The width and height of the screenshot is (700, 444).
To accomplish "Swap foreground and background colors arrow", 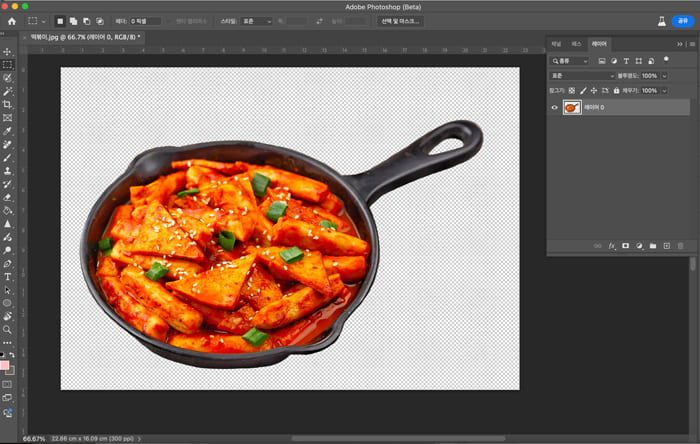I will (12, 355).
